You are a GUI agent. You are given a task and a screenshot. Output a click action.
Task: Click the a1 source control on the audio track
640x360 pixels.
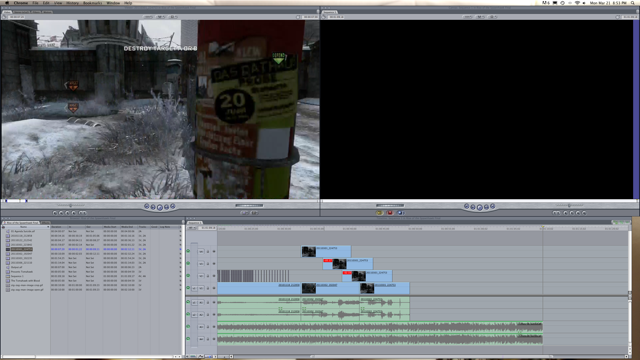pos(194,302)
